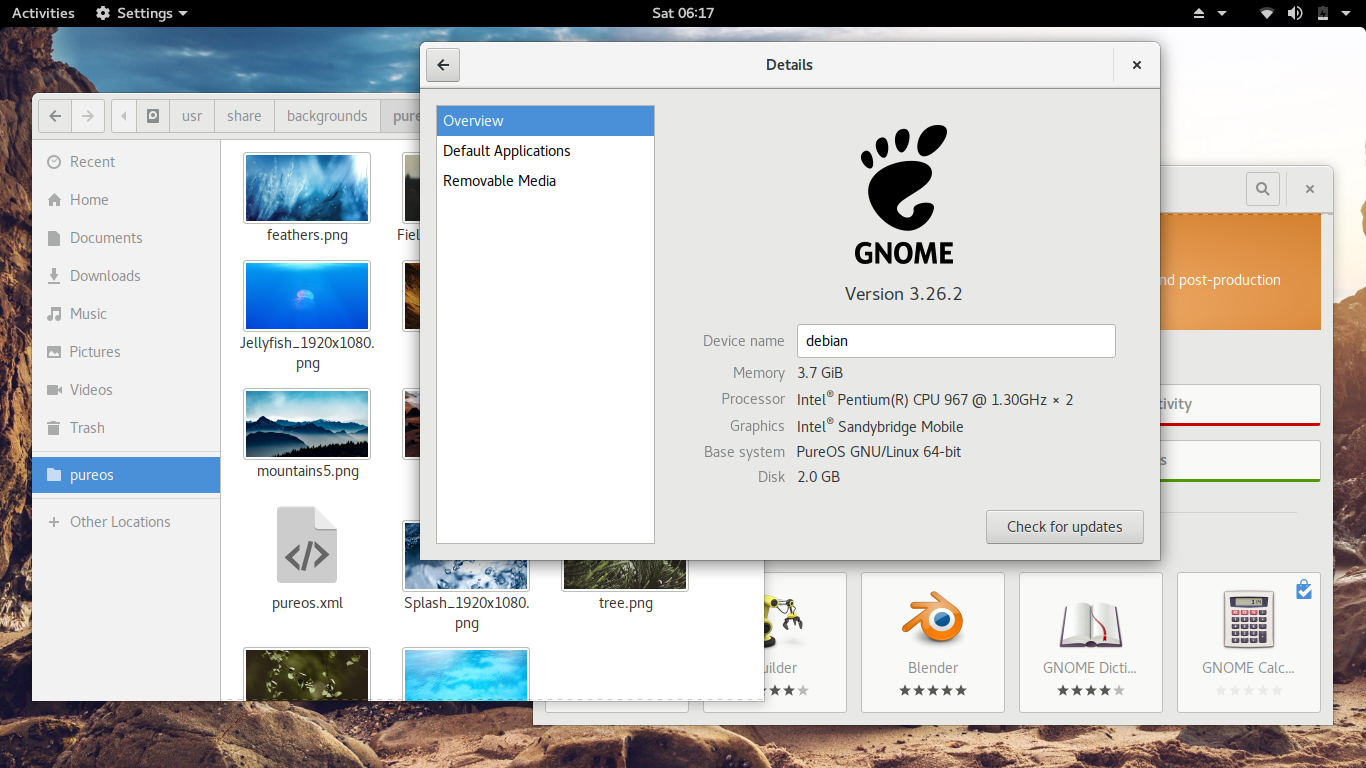Switch to Removable Media section
The height and width of the screenshot is (768, 1366).
(546, 181)
